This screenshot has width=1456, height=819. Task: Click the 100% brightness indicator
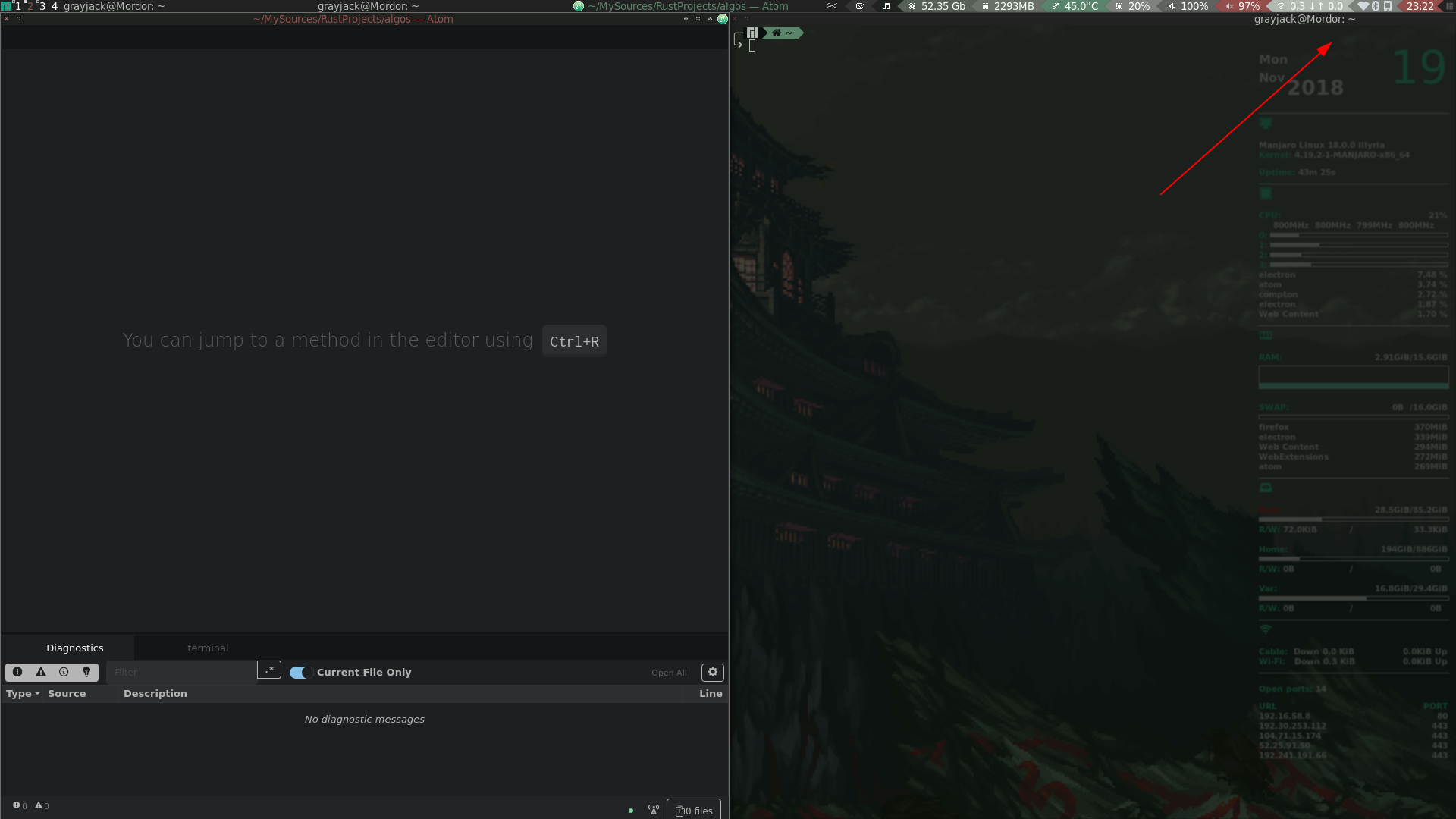click(x=1188, y=6)
